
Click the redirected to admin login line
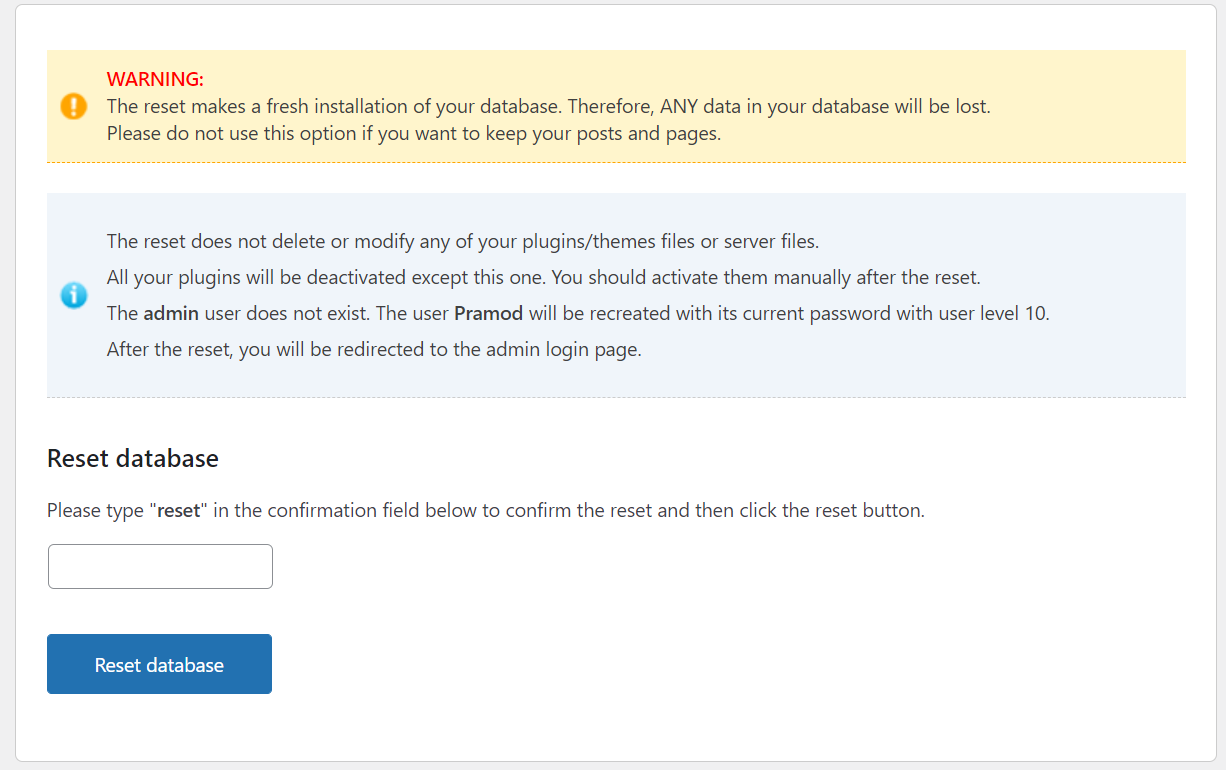click(374, 350)
